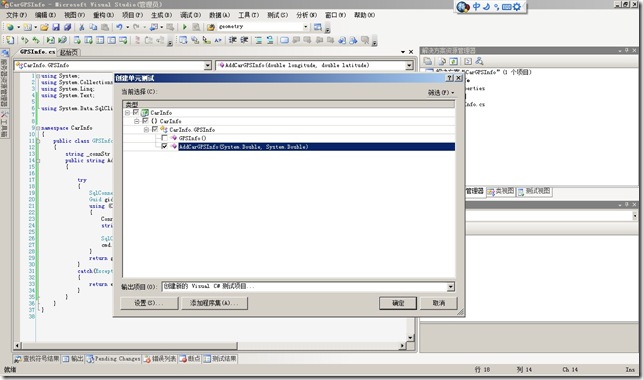Click IME soft keyboard icon in language bar

(506, 7)
